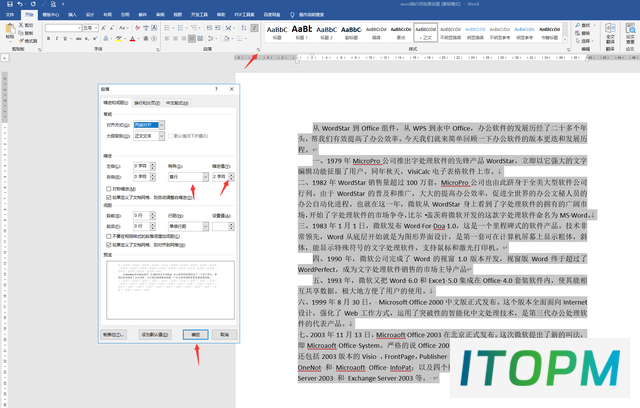Open the PDF tools ribbon tab
This screenshot has width=640, height=408.
pos(244,15)
